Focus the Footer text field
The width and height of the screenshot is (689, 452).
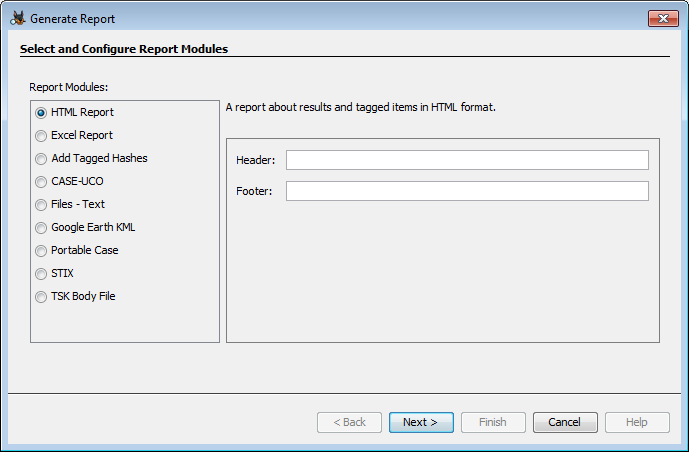467,191
